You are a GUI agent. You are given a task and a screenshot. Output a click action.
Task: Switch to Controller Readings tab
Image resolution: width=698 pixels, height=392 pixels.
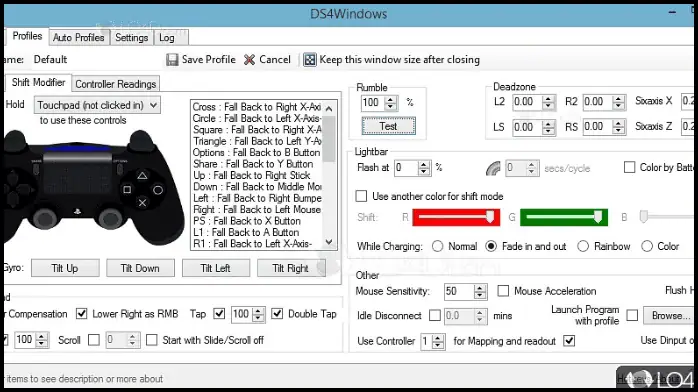click(116, 84)
